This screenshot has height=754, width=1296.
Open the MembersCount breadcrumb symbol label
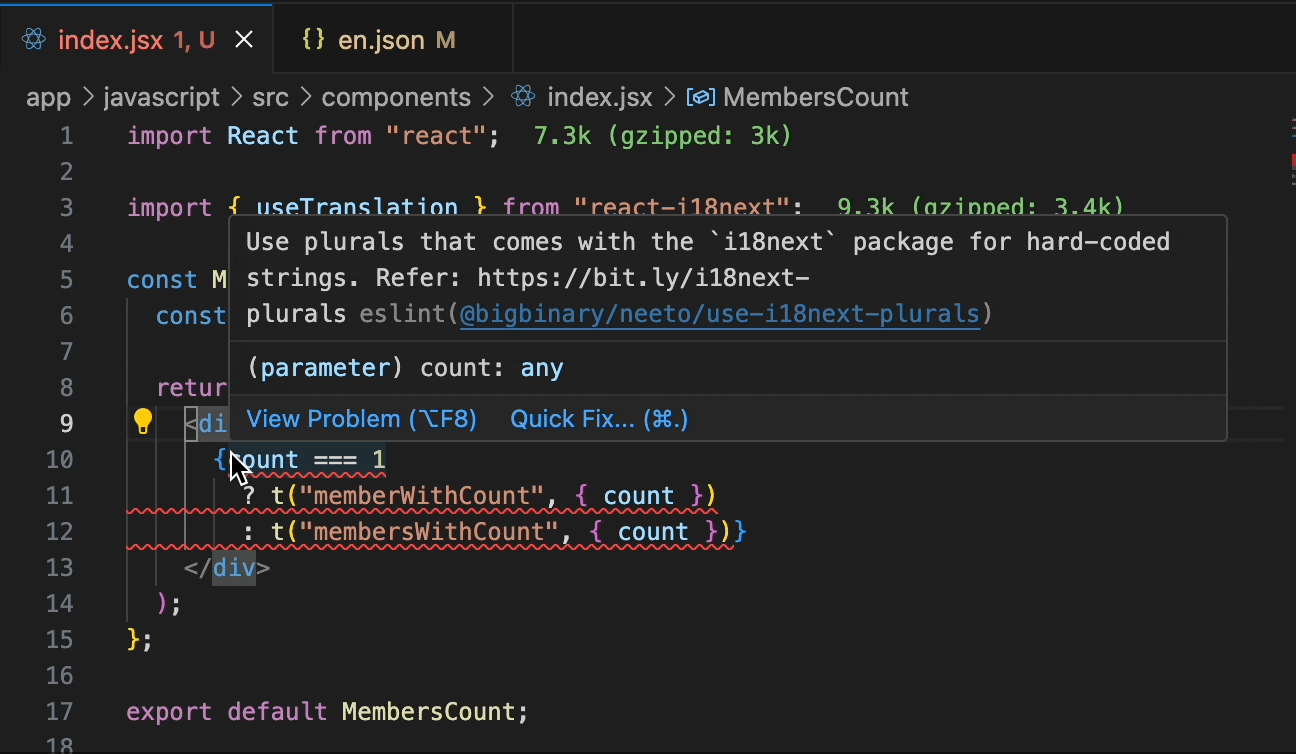coord(815,97)
